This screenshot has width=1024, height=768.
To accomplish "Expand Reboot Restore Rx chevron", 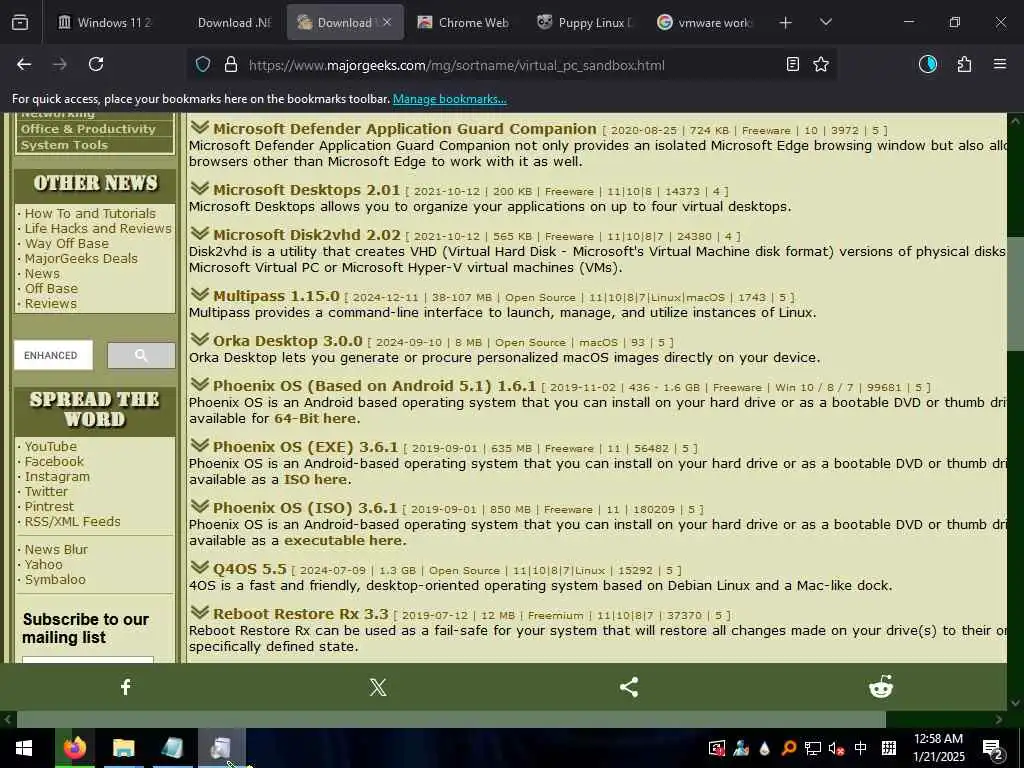I will coord(200,613).
